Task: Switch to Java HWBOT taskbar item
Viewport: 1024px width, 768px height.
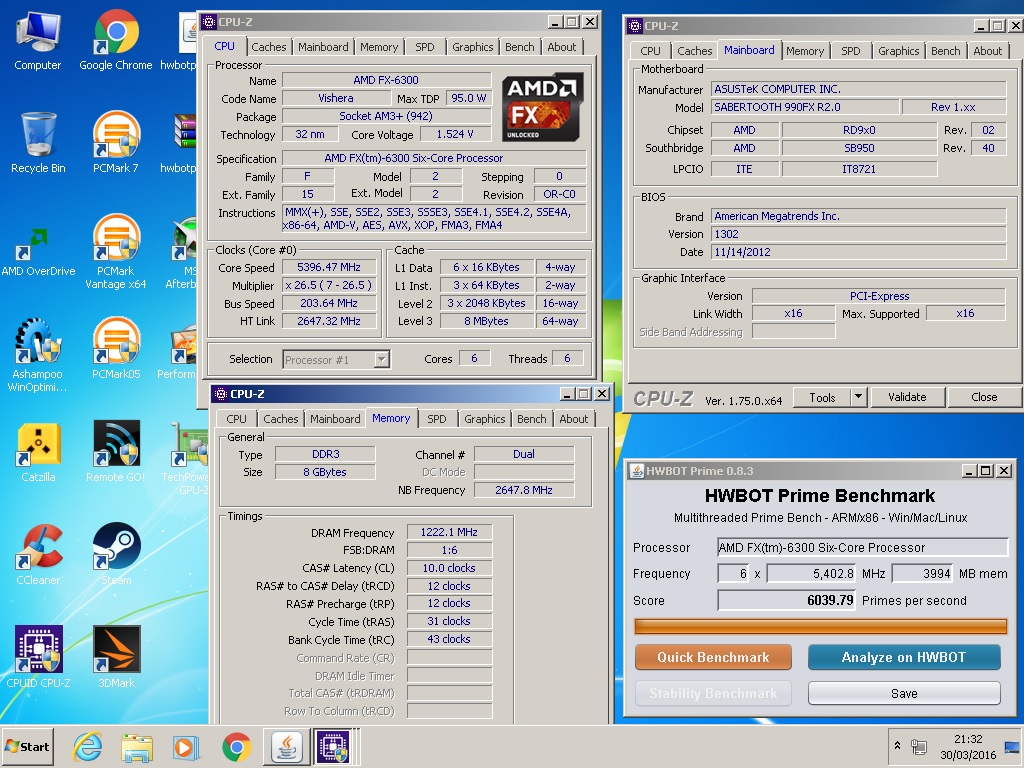Action: 286,746
